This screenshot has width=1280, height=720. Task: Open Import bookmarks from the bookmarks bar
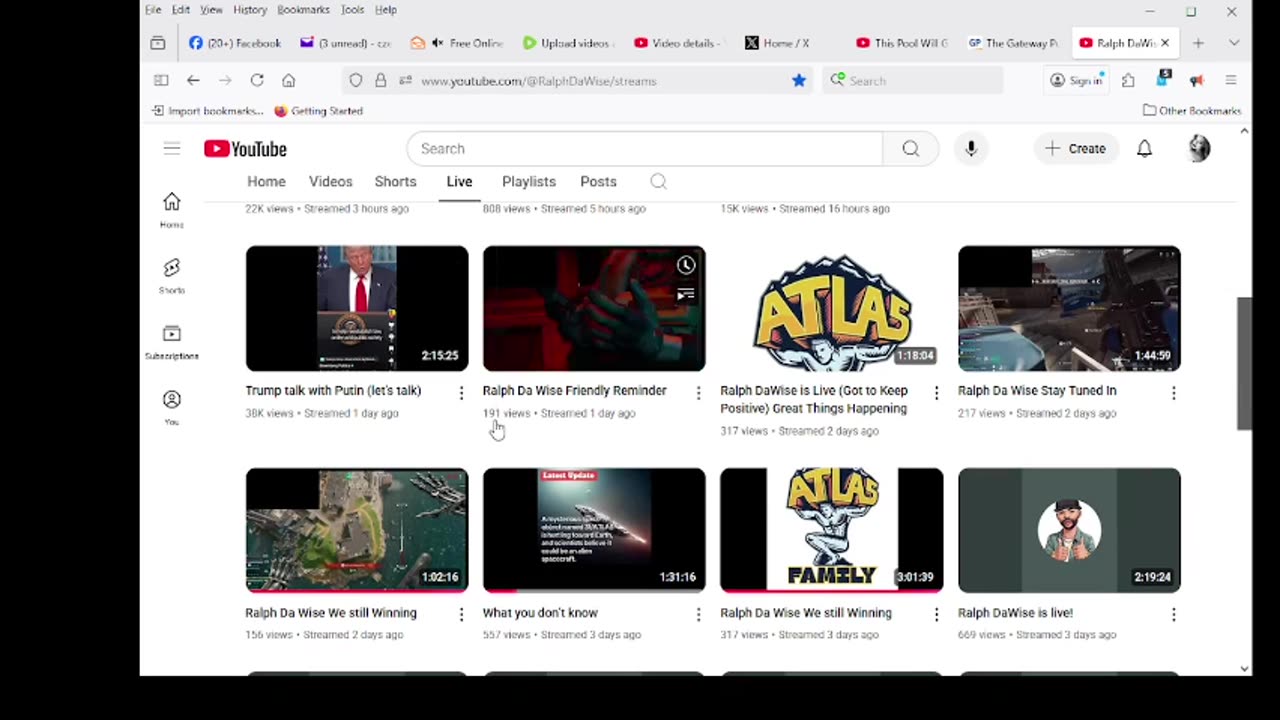coord(208,111)
